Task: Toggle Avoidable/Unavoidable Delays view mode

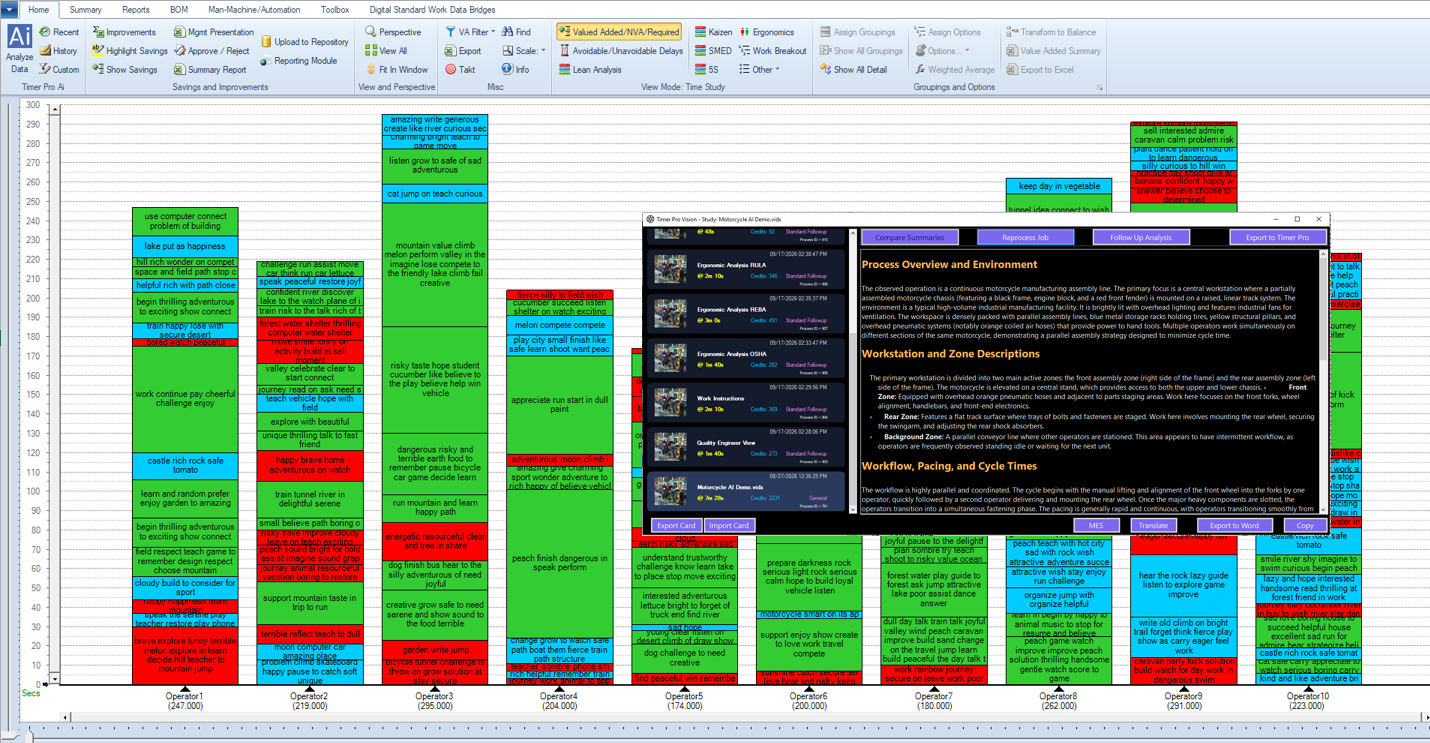Action: tap(621, 51)
